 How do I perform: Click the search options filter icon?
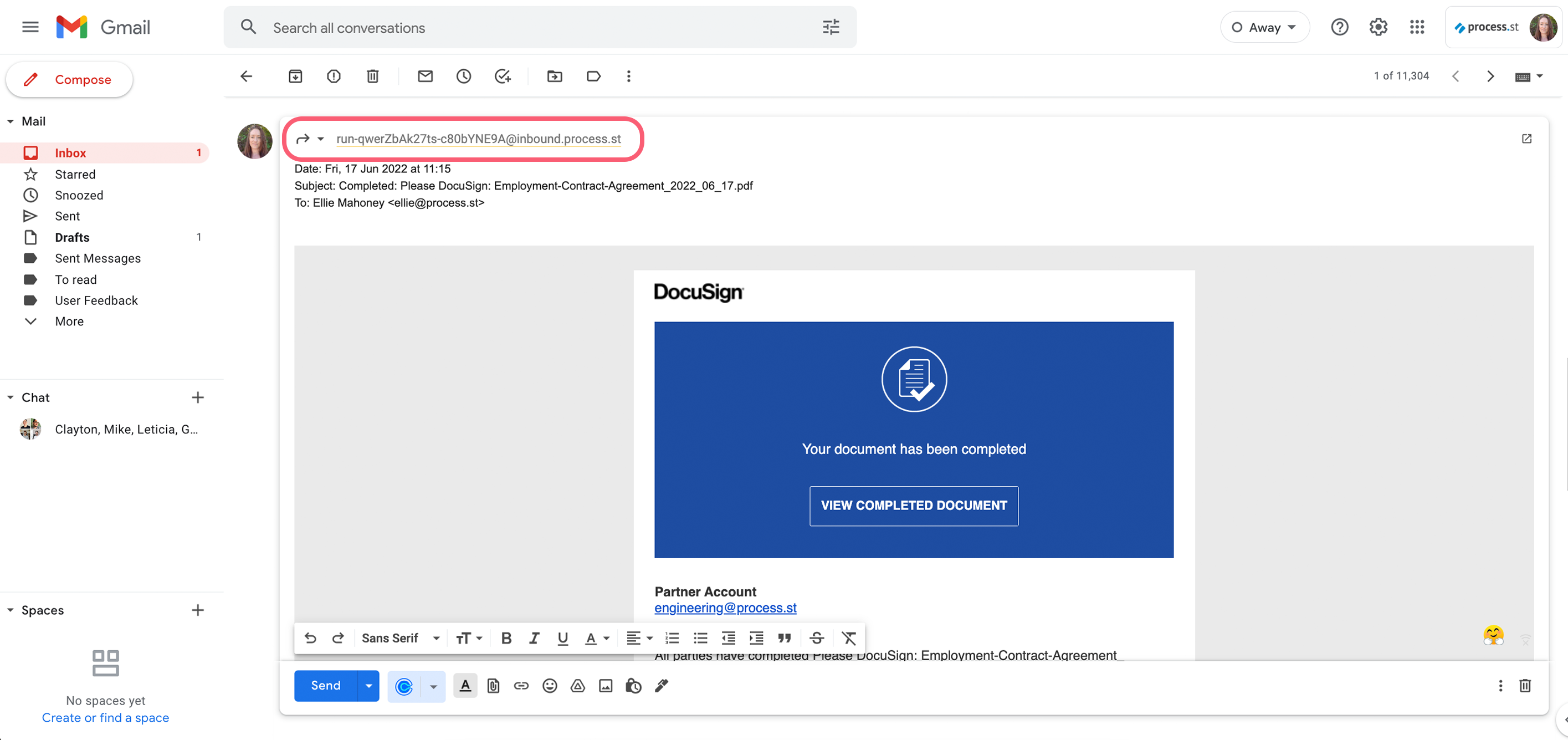(x=831, y=27)
